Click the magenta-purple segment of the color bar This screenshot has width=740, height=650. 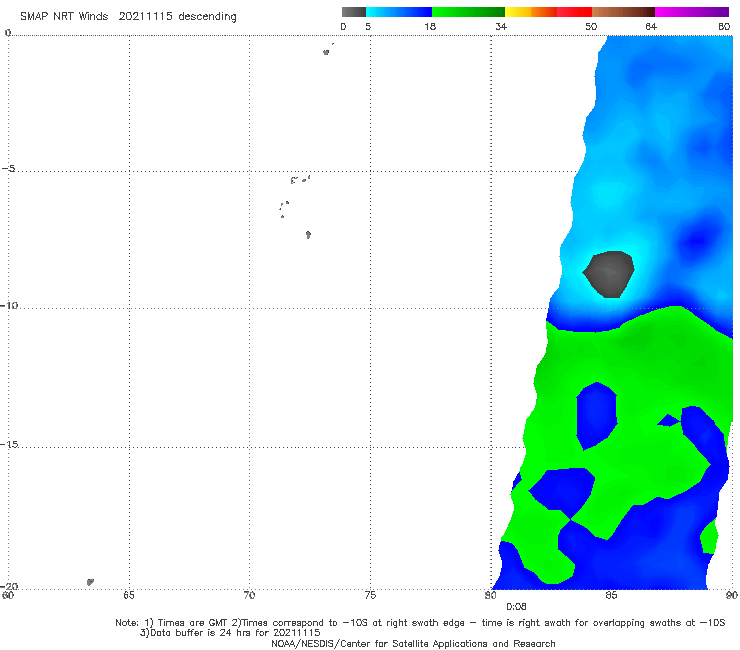pyautogui.click(x=692, y=12)
